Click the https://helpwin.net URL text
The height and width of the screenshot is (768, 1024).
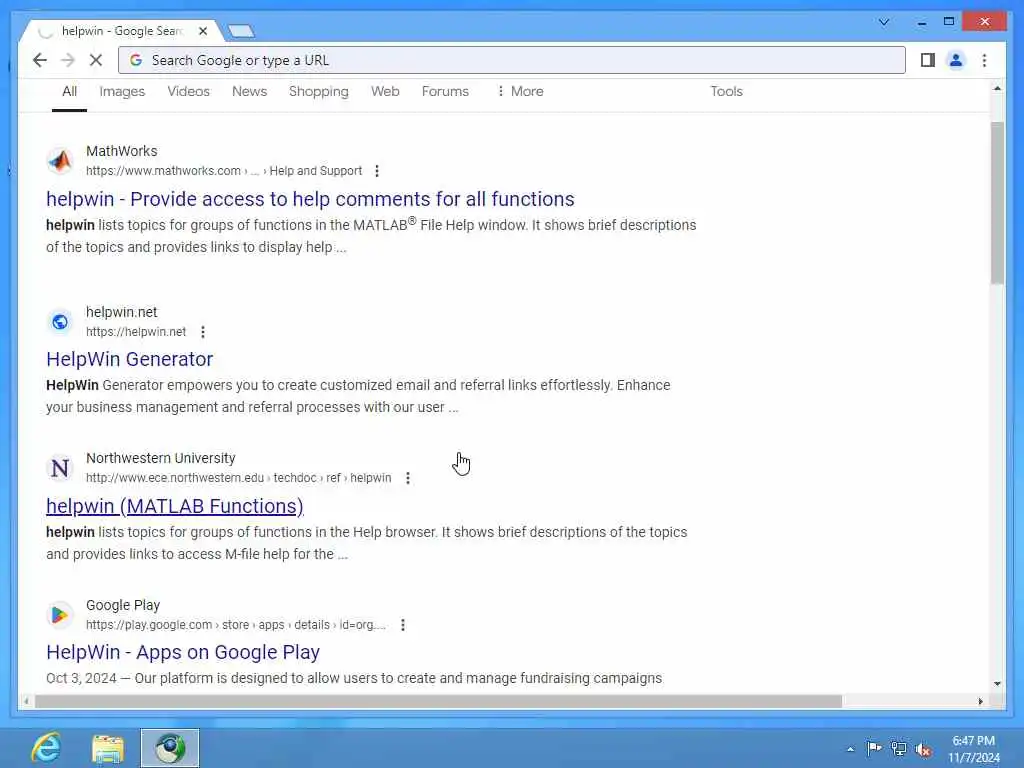136,332
